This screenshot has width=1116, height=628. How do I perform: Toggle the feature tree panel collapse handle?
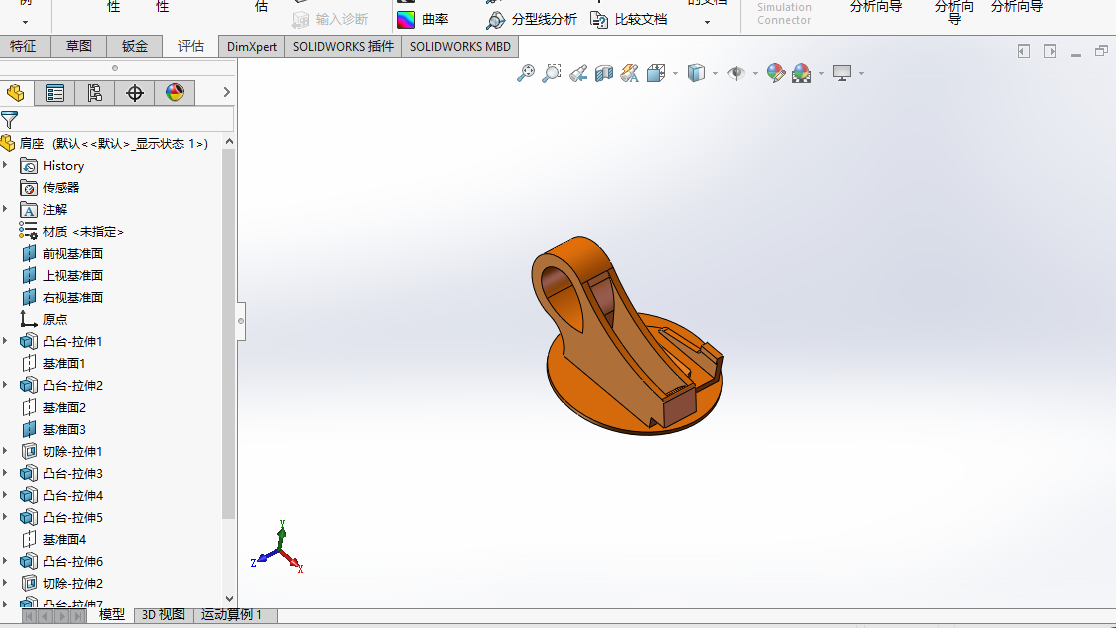tap(241, 321)
